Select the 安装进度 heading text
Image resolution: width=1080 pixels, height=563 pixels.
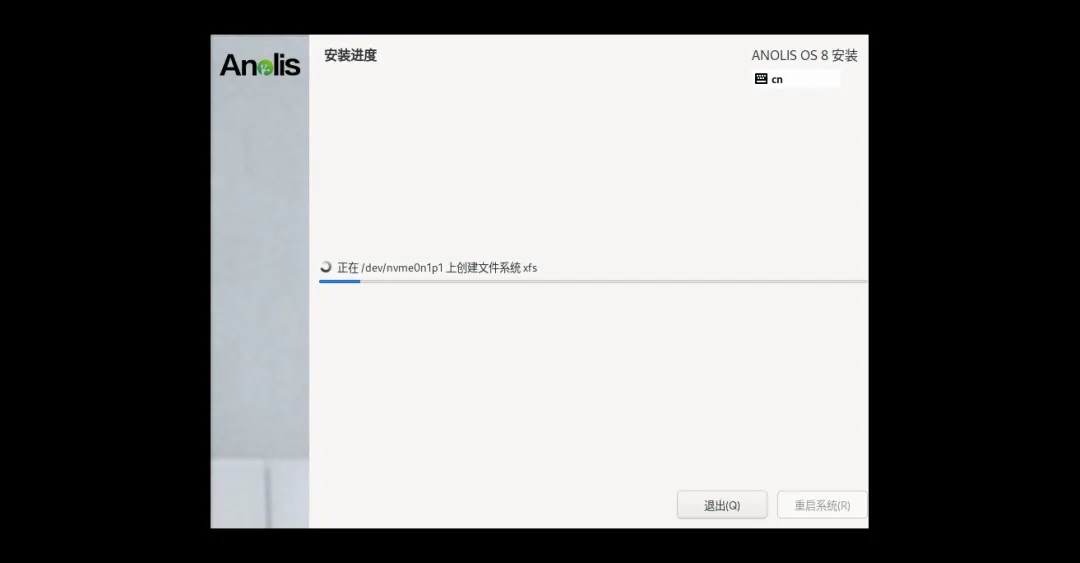[351, 55]
